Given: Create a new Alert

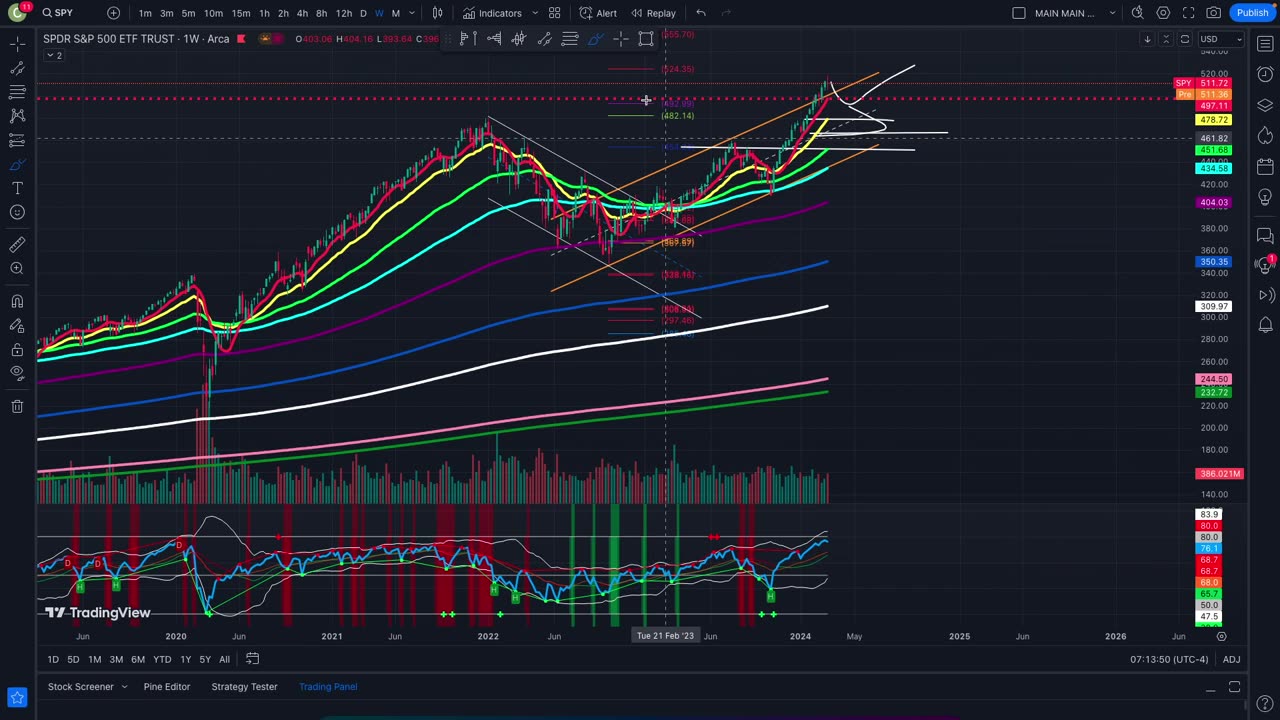Looking at the screenshot, I should pyautogui.click(x=597, y=13).
